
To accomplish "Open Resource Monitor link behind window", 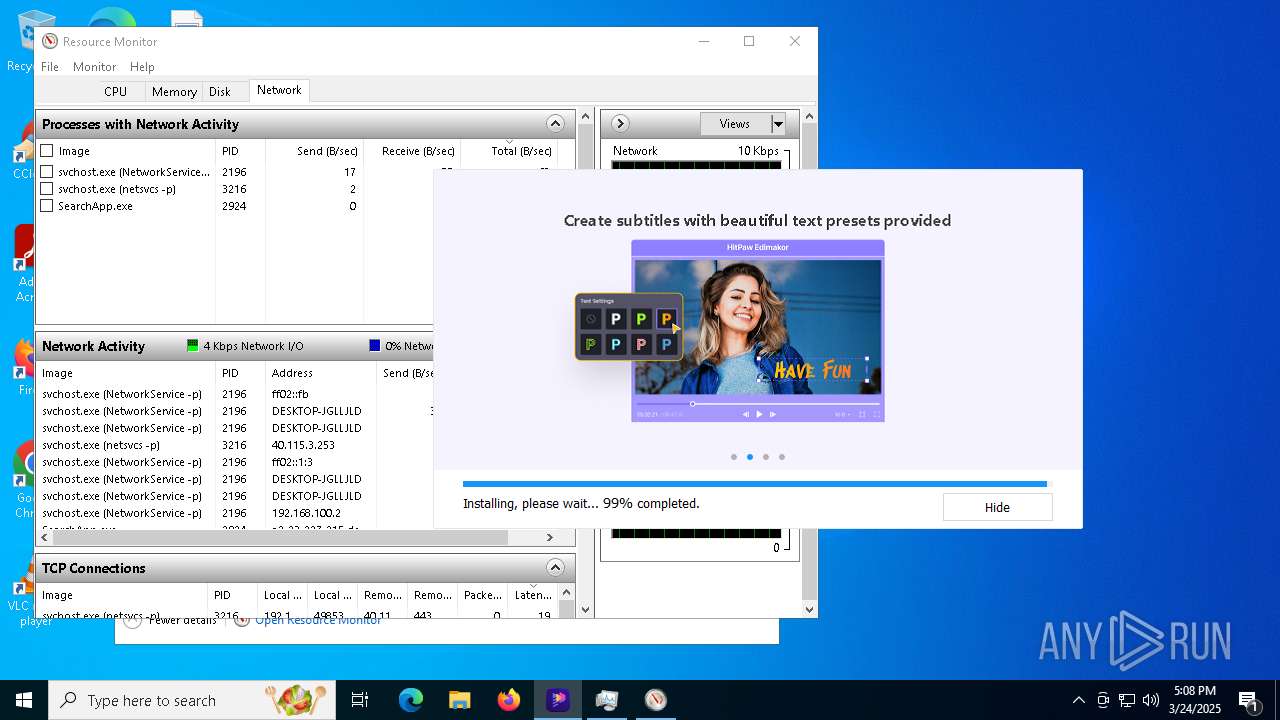I will (x=318, y=620).
